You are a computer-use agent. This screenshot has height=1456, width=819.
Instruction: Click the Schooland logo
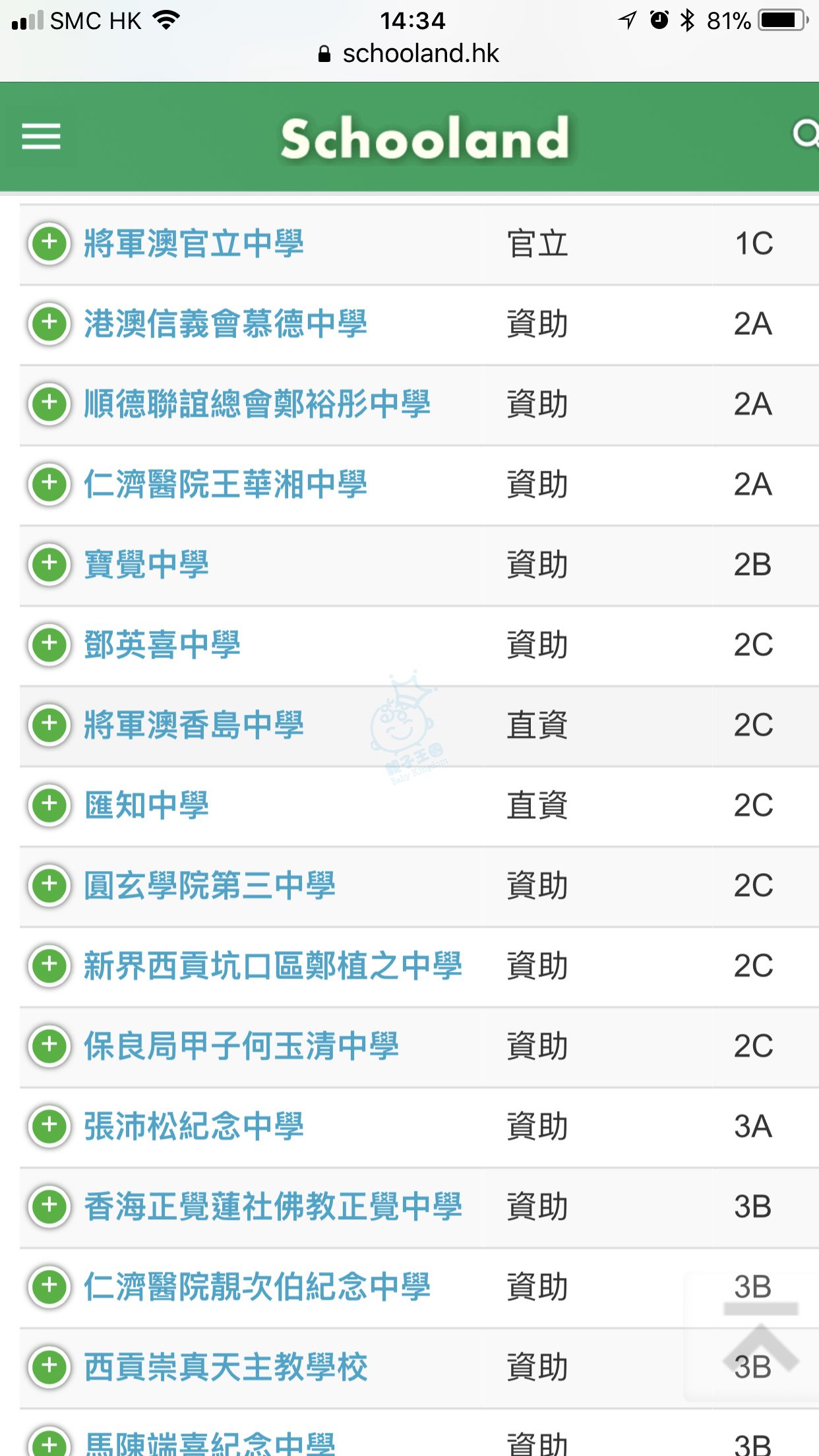click(425, 138)
